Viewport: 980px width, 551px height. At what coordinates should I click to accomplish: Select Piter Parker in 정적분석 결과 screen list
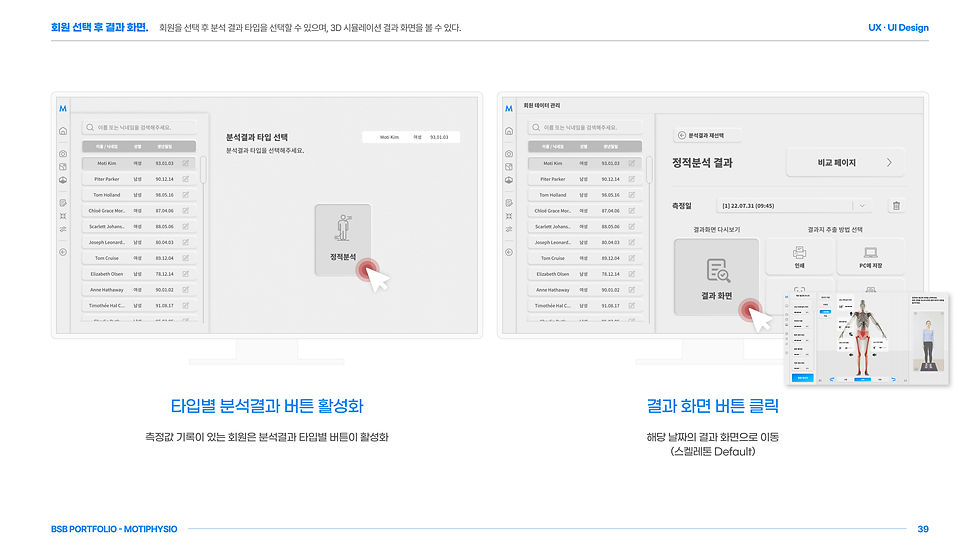(584, 179)
